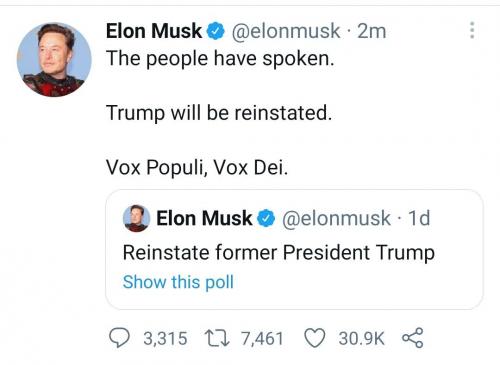Click the Elon Musk name in quoted tweet

(x=204, y=218)
